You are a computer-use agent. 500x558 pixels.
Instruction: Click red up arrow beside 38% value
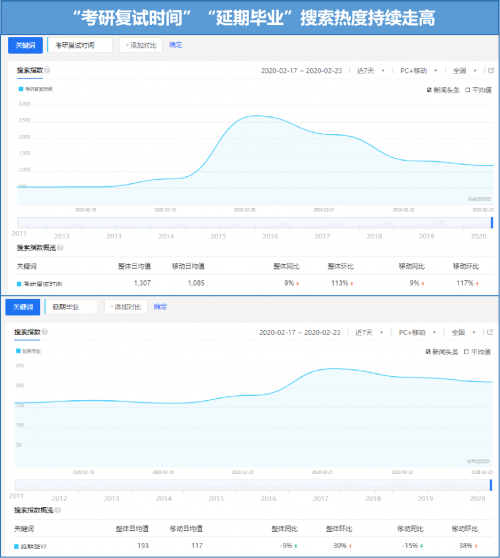[x=476, y=546]
